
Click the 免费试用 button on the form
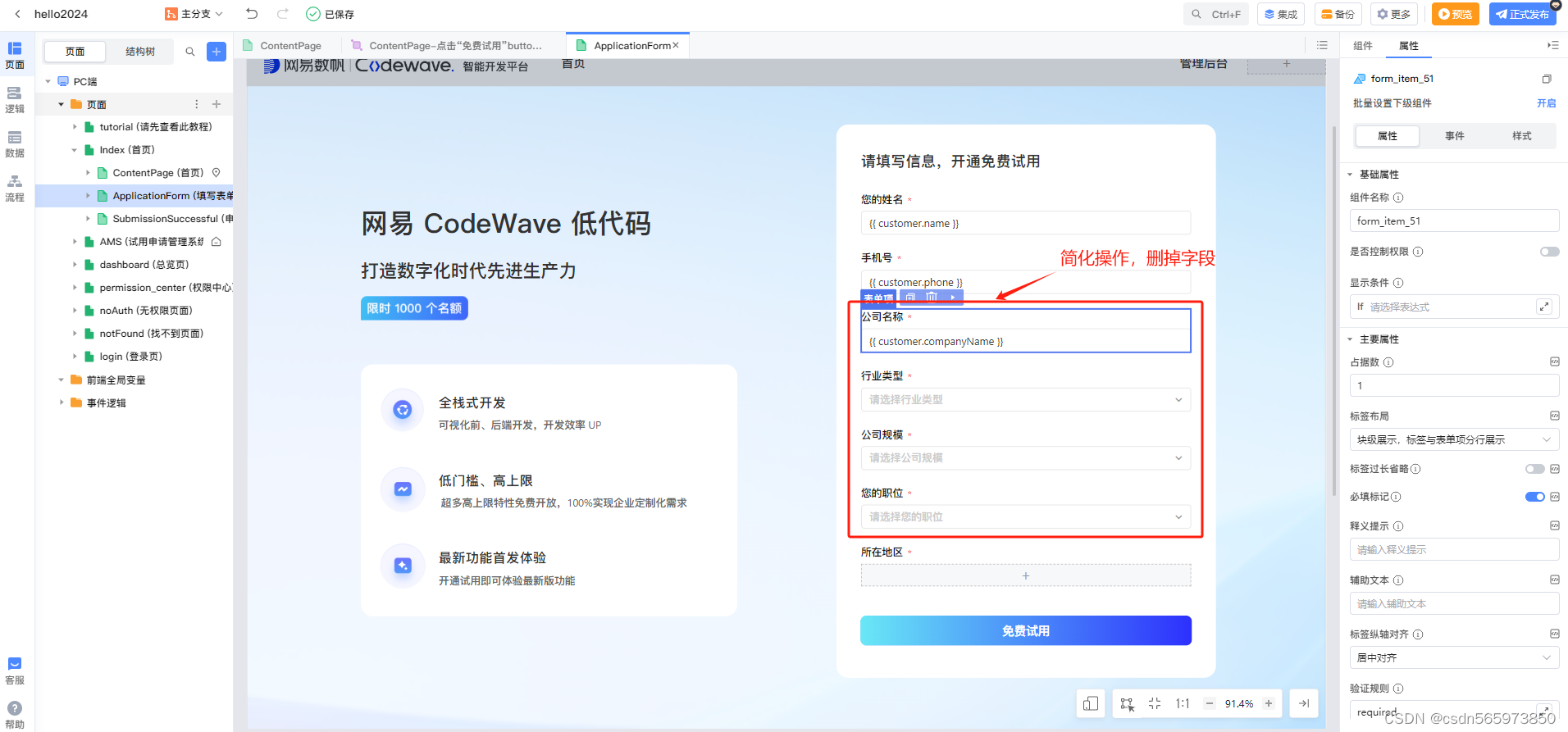[1026, 630]
